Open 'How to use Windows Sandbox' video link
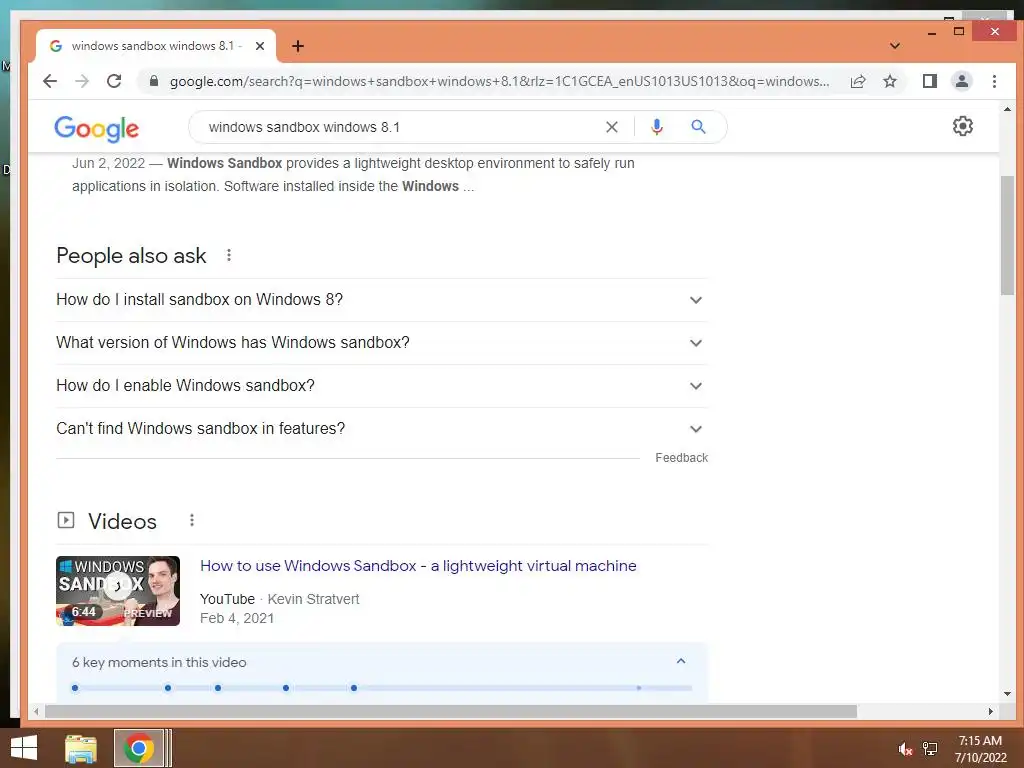 (418, 566)
